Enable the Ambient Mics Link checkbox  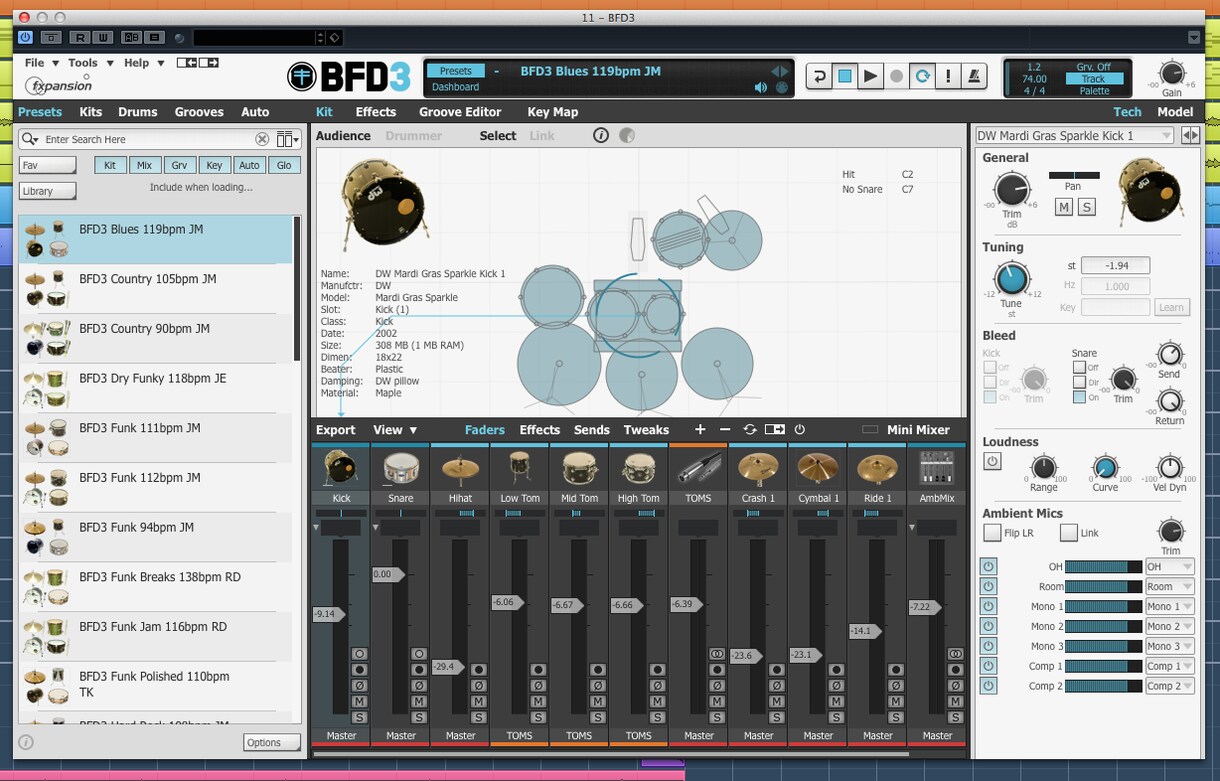click(x=1069, y=533)
